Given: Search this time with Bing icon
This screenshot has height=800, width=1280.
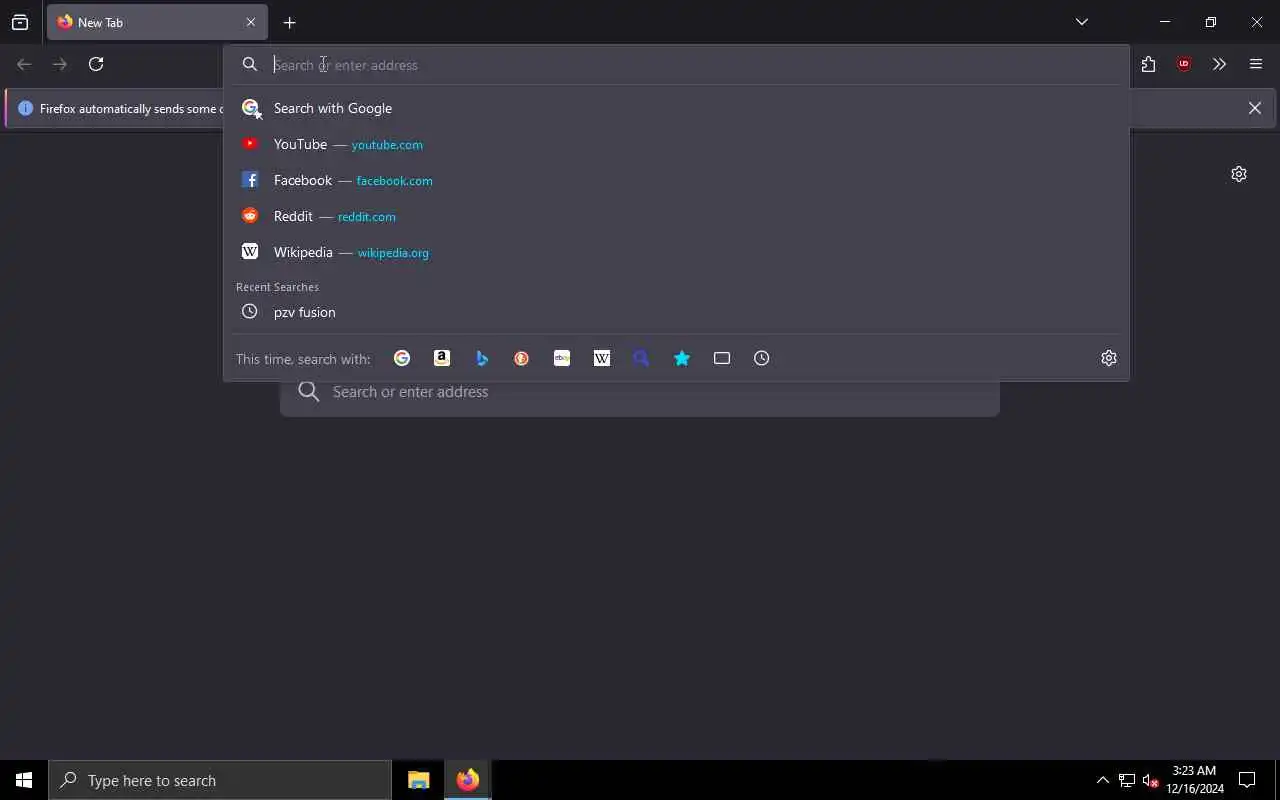Looking at the screenshot, I should [x=482, y=358].
